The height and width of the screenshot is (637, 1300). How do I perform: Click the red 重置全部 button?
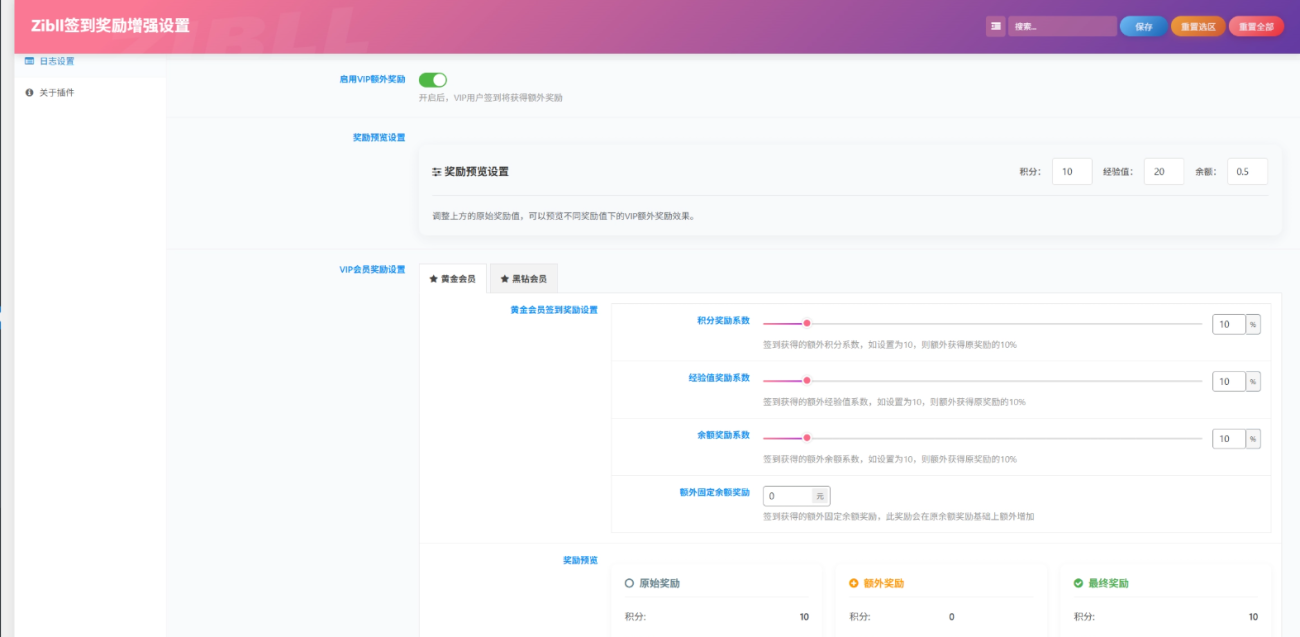(1256, 27)
